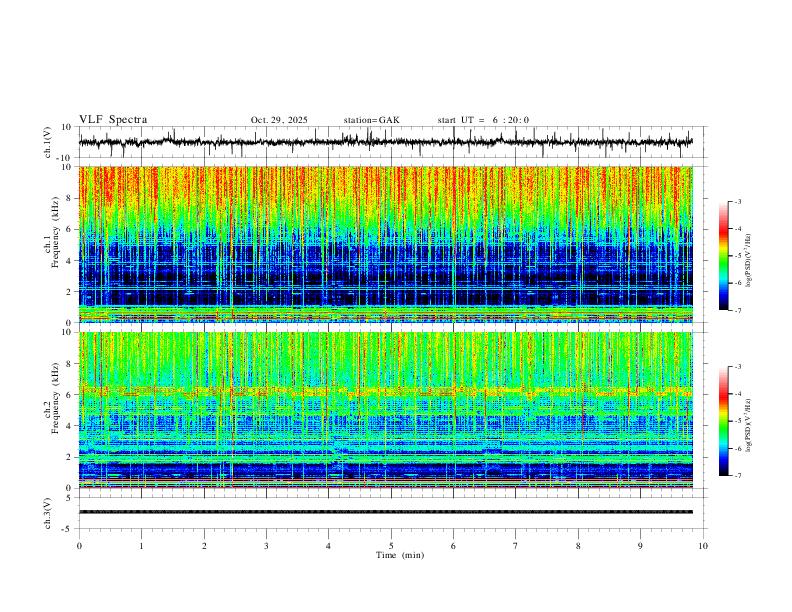Click the "-7" tick on ch.2 color bar
This screenshot has height=612, width=792.
(737, 476)
